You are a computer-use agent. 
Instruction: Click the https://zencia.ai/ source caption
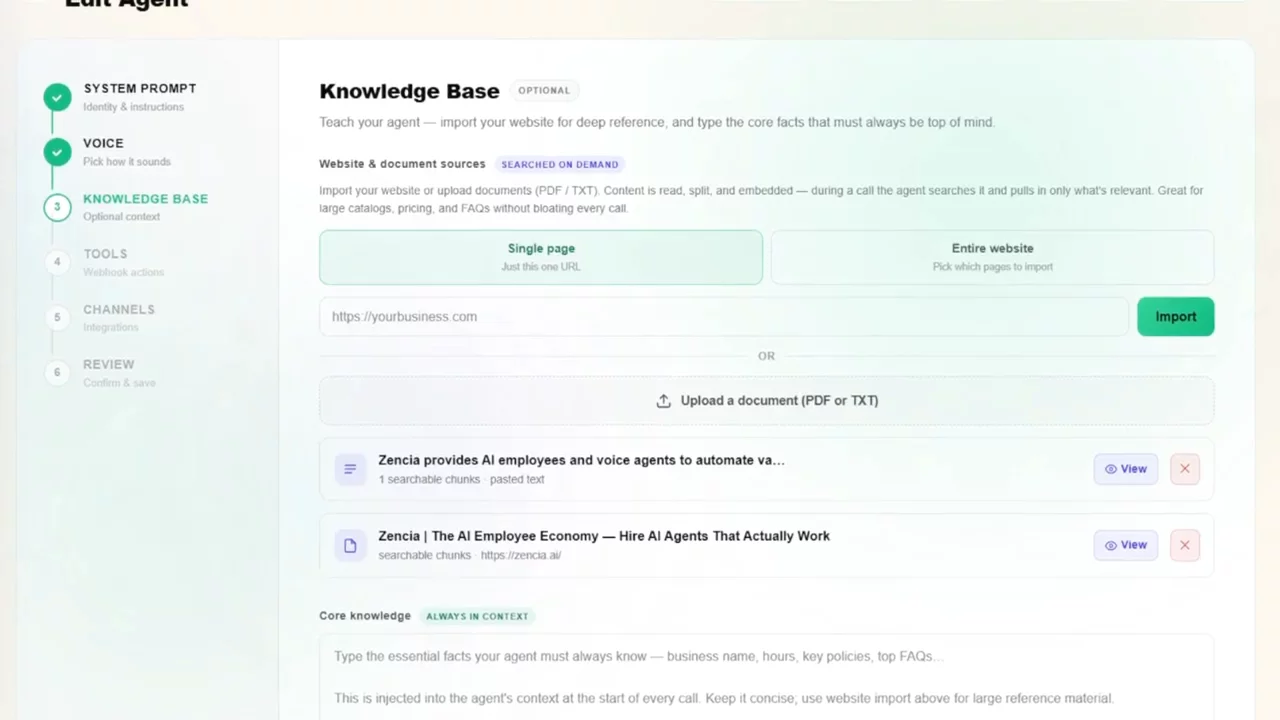coord(521,555)
